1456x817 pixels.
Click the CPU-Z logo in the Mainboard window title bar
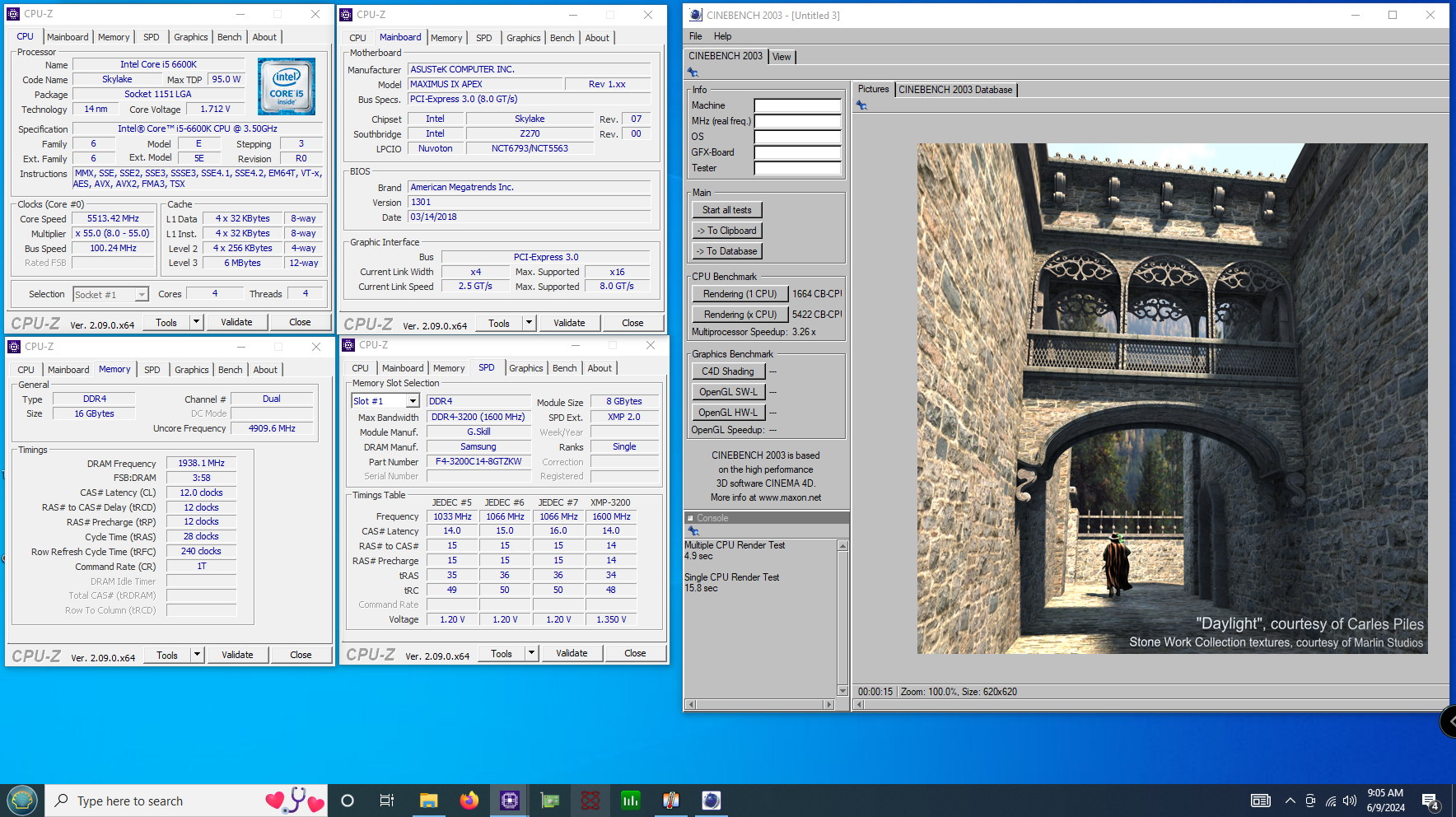[347, 15]
